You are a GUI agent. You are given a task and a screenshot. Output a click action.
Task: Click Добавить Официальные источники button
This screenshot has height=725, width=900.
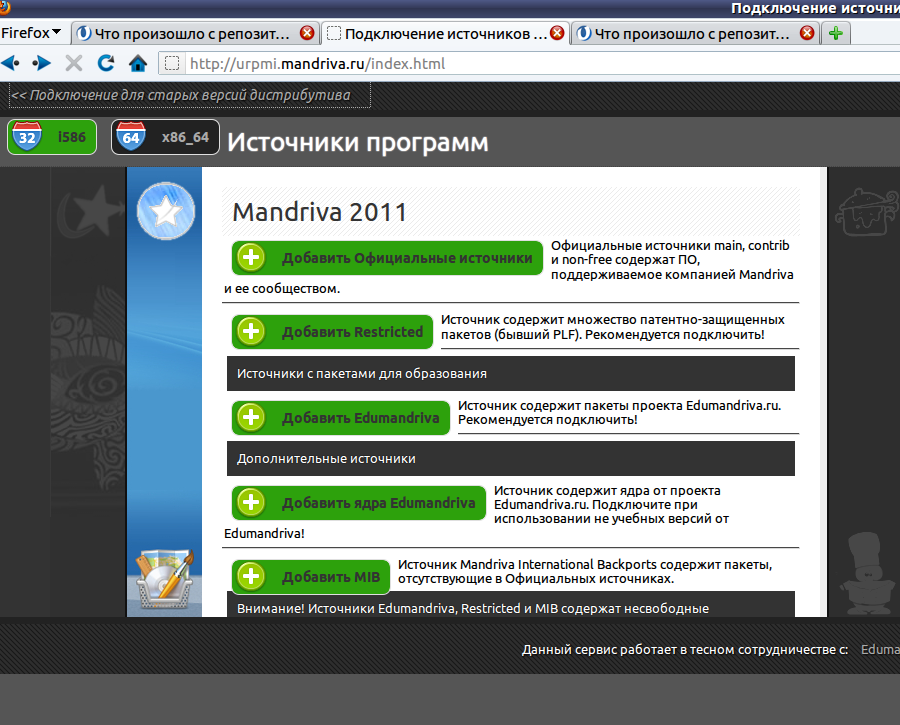[388, 258]
